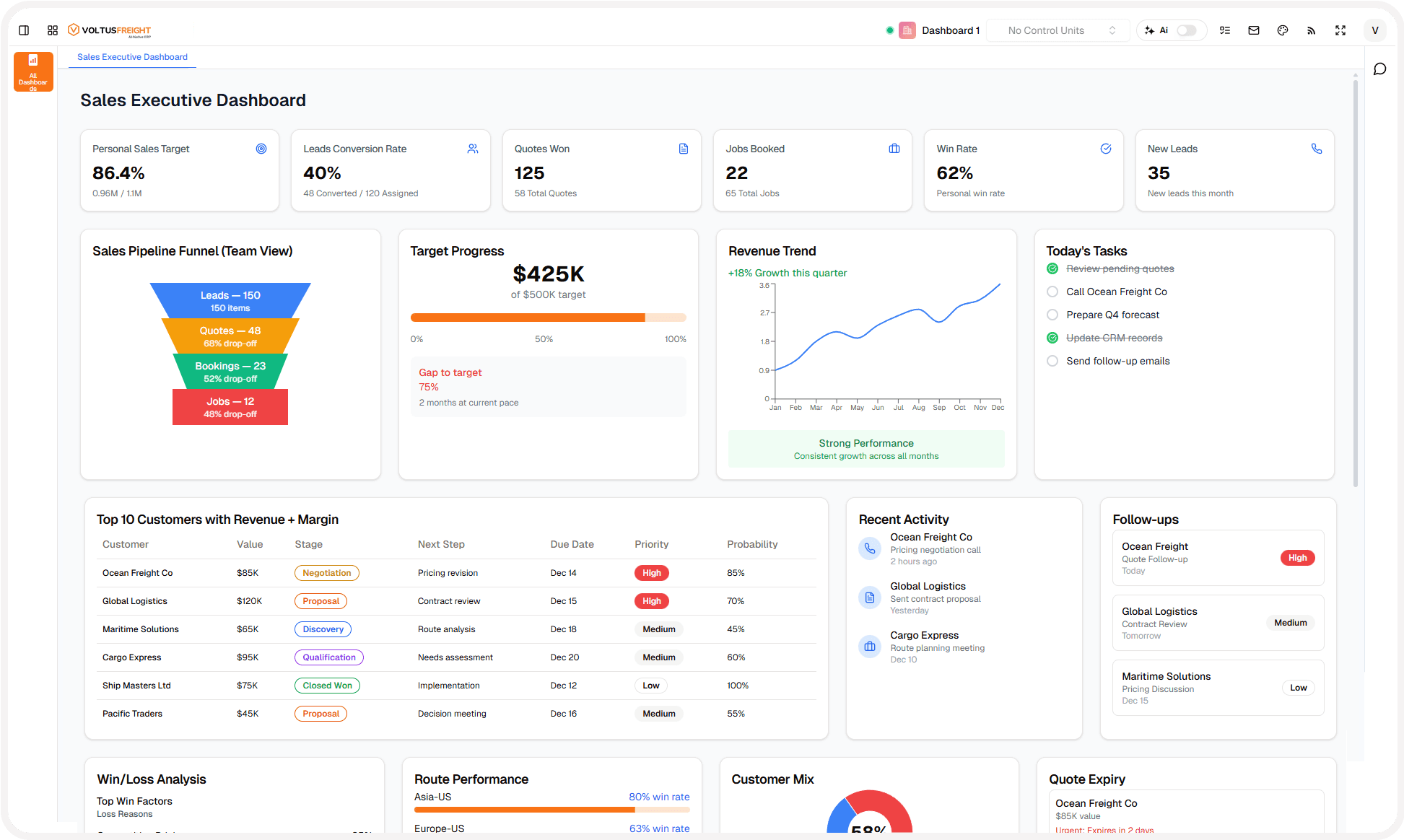1404x840 pixels.
Task: Open All Dashboards sidebar button
Action: pos(33,71)
